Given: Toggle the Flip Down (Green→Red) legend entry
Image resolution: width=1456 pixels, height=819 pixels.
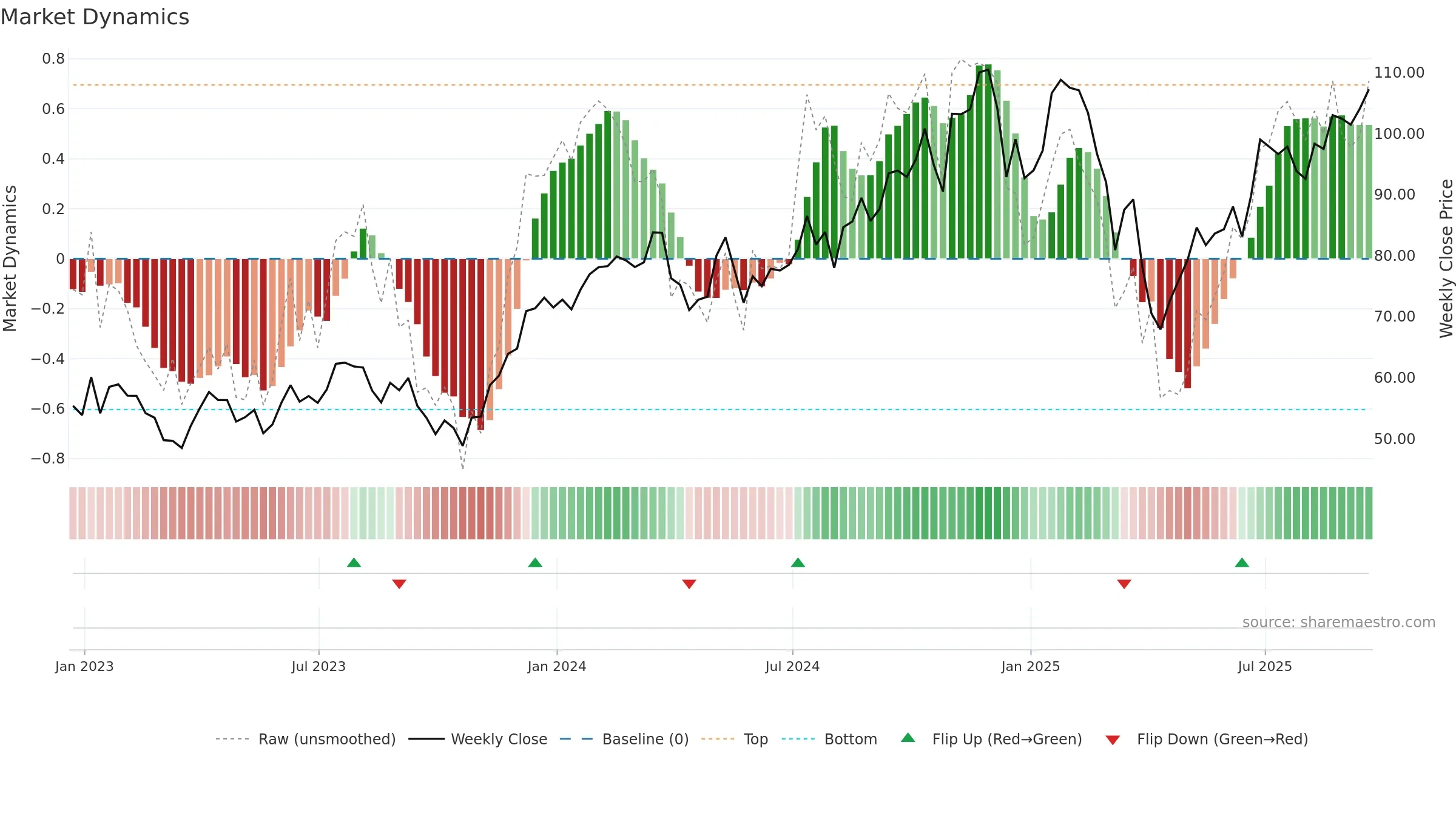Looking at the screenshot, I should tap(1207, 739).
